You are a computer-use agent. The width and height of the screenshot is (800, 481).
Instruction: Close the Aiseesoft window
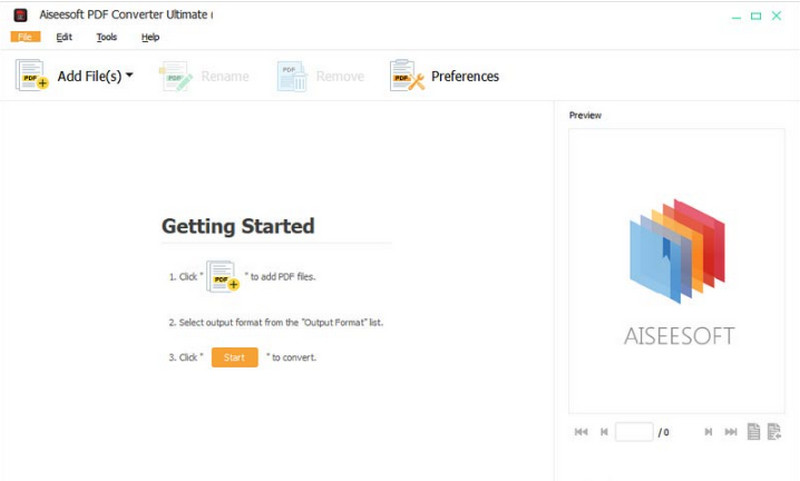[777, 16]
